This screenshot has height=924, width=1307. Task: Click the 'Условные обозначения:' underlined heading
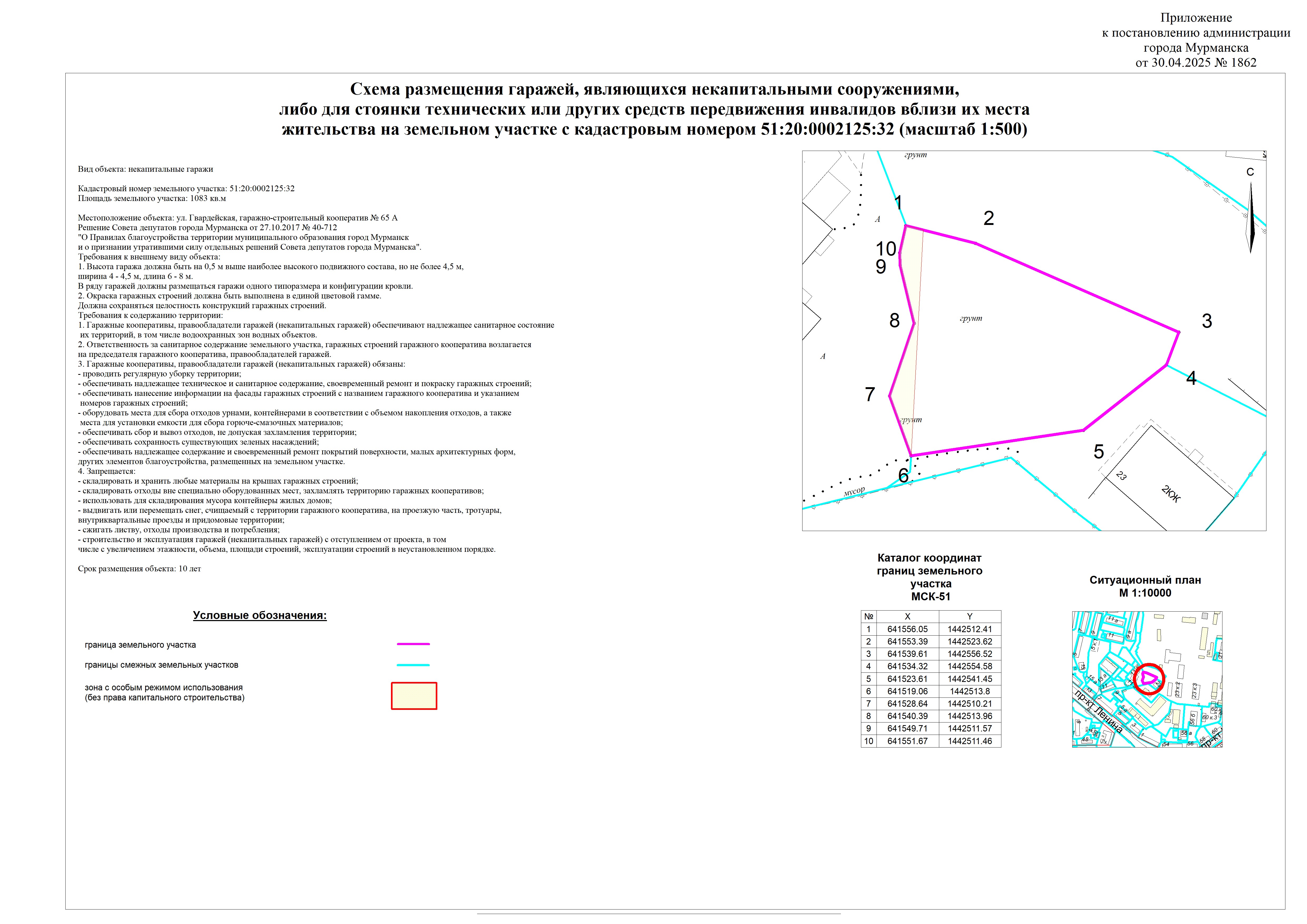click(260, 616)
